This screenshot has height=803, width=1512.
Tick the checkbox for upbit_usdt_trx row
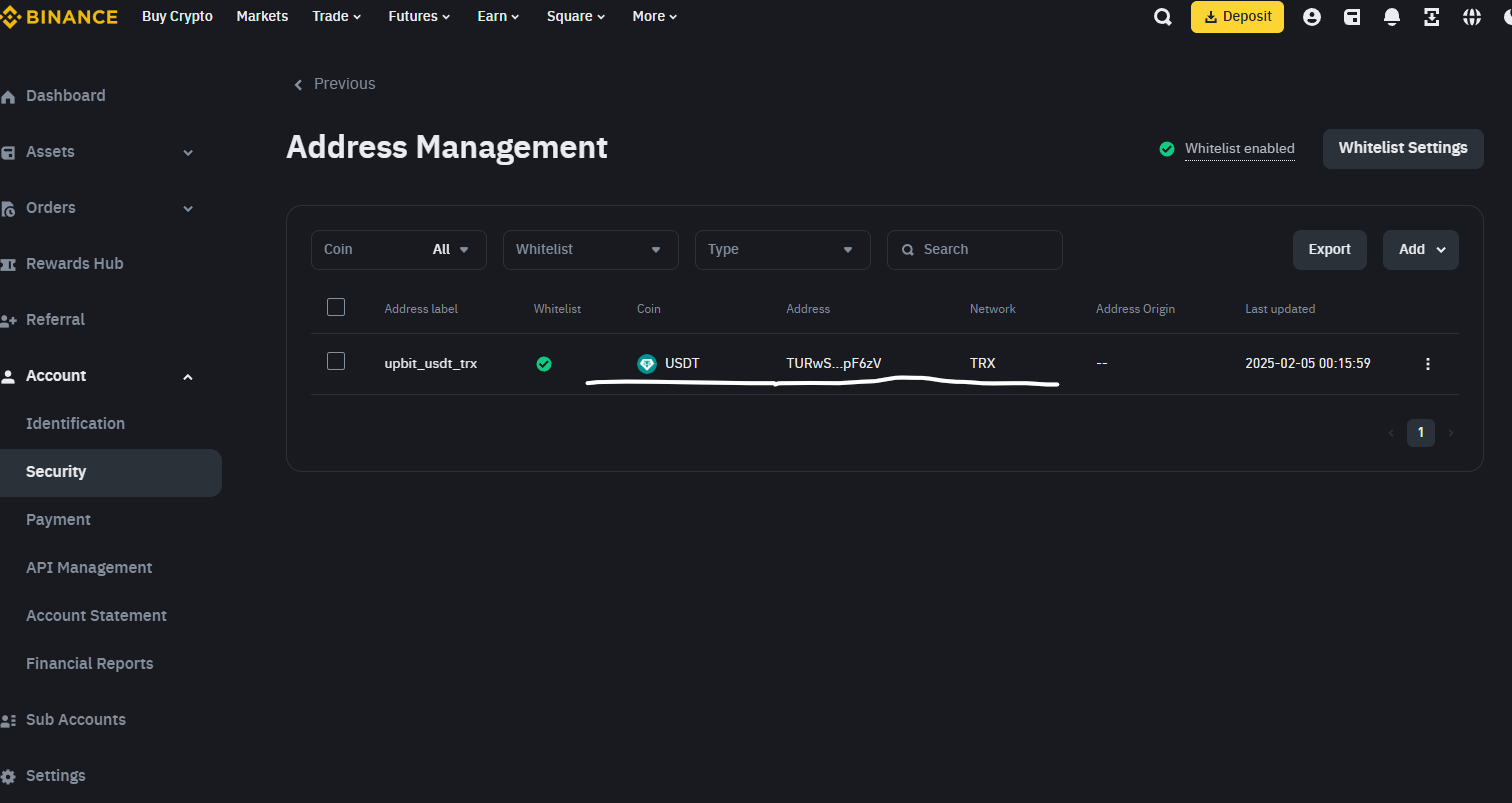(x=336, y=361)
